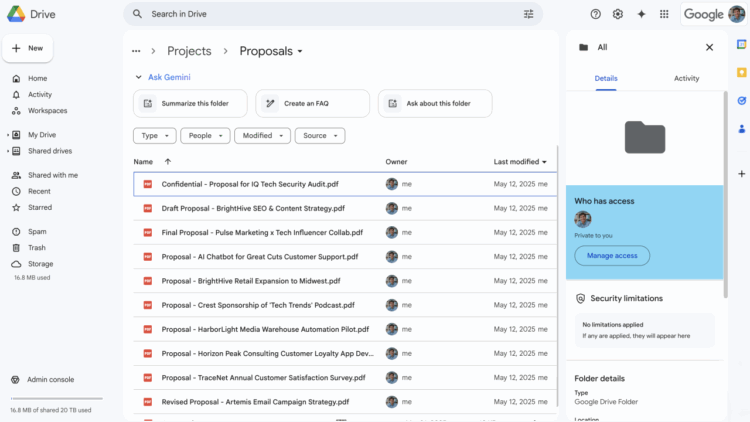Click PDF icon of Draft BrightHive SEO proposal

coord(148,208)
